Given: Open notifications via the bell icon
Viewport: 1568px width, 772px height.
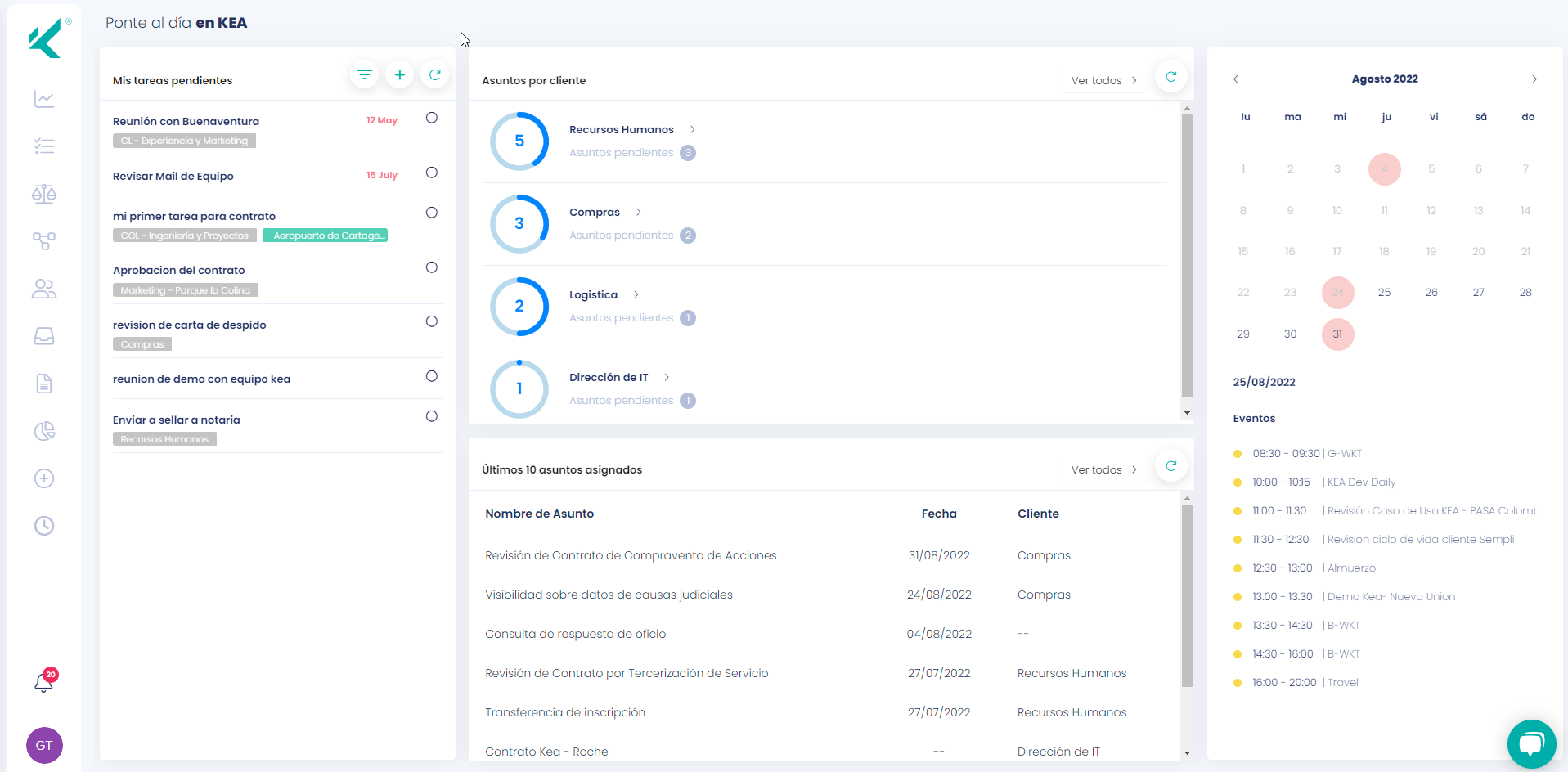Looking at the screenshot, I should (x=43, y=683).
